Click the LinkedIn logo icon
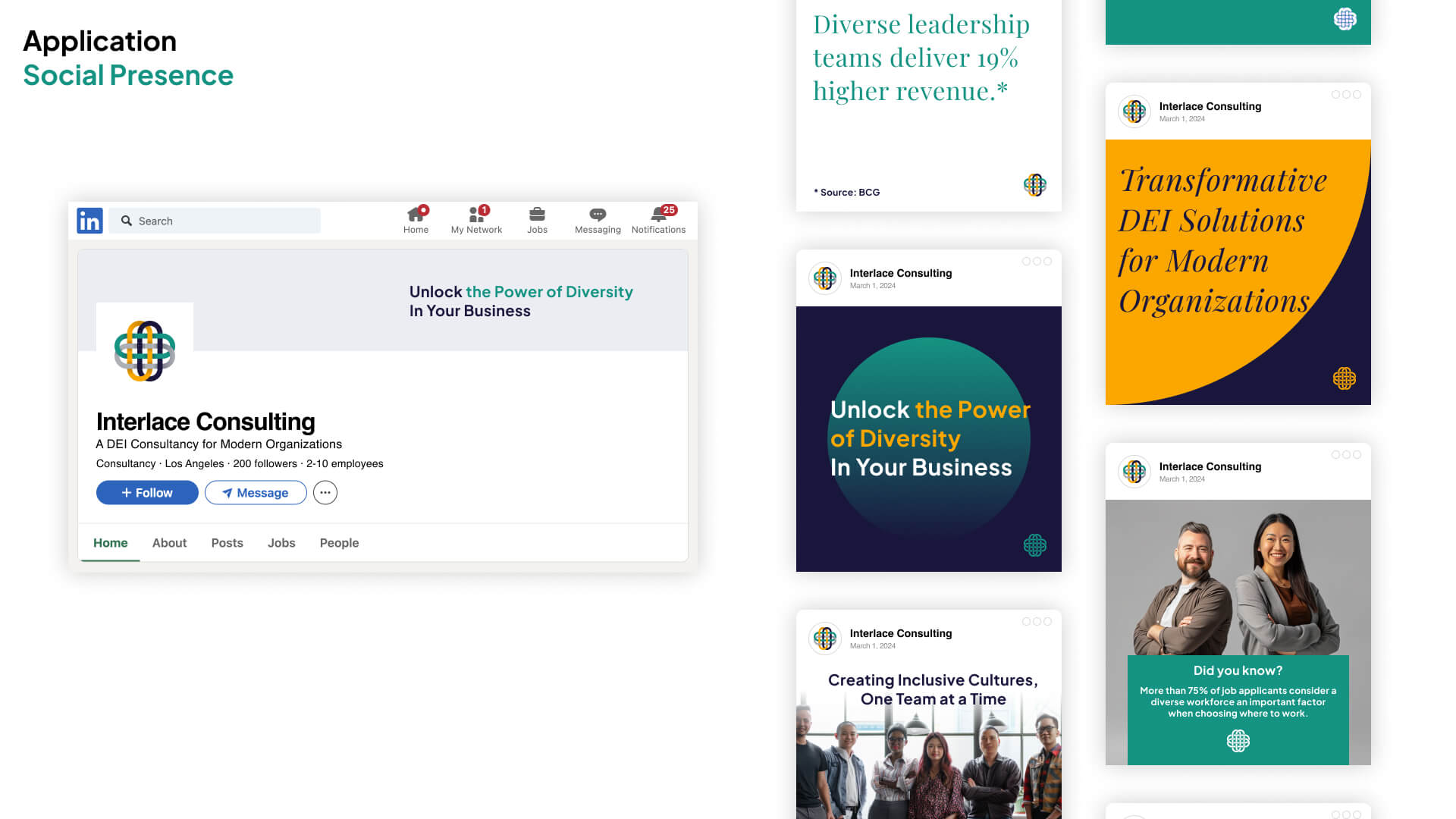Image resolution: width=1456 pixels, height=819 pixels. (89, 221)
